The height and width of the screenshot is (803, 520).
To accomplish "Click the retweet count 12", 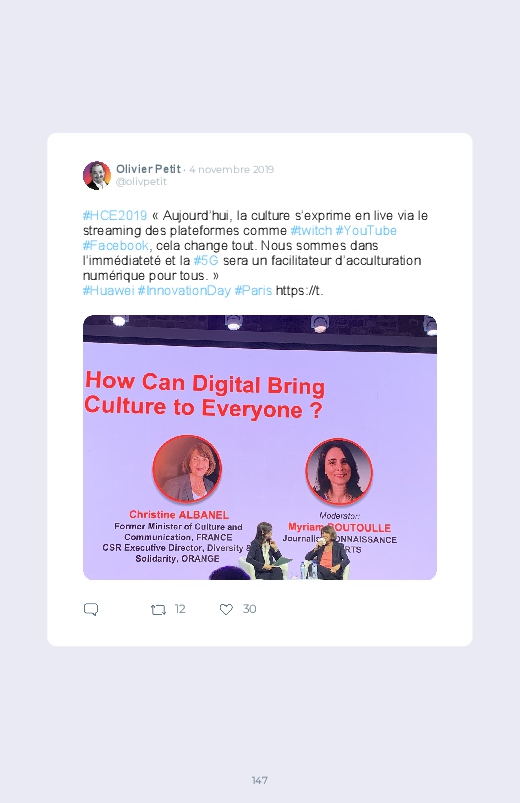I will click(x=180, y=609).
